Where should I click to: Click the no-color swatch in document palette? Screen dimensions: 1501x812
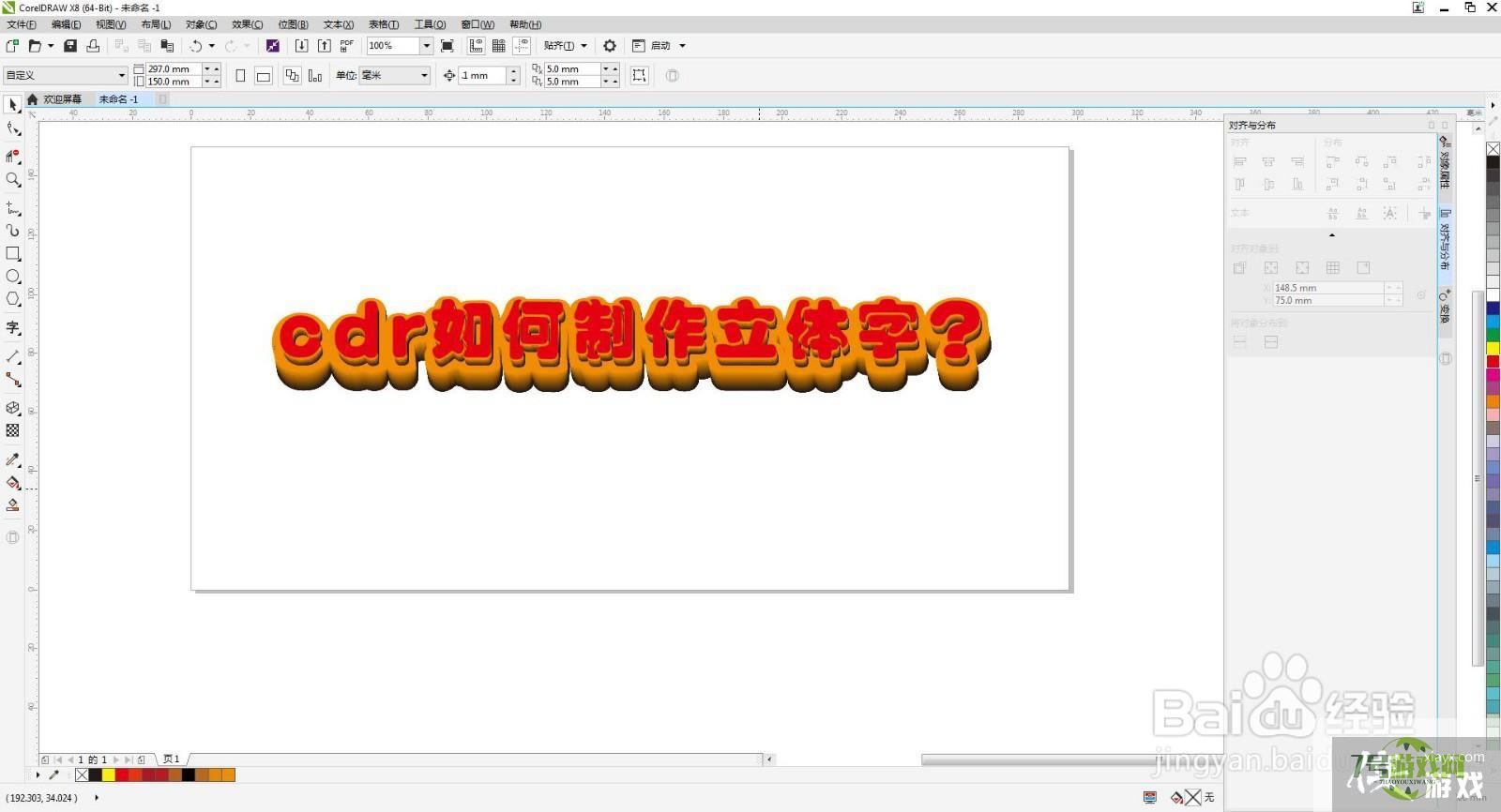82,774
